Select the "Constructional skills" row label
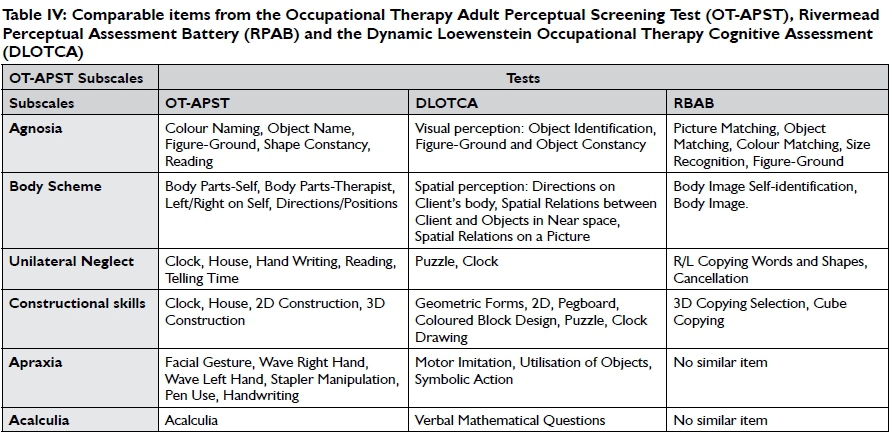892x436 pixels. (77, 303)
